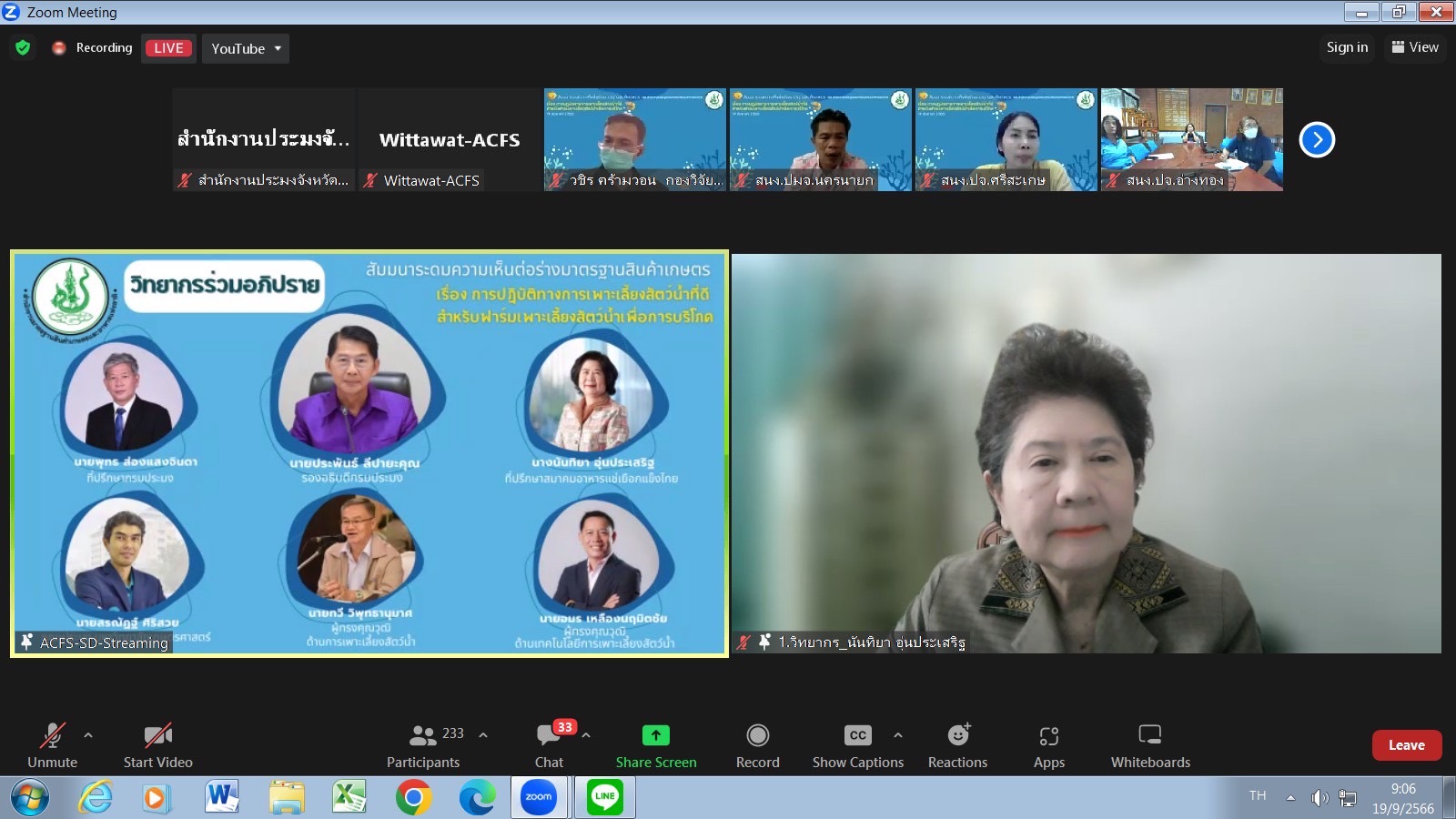Click the ACFS-SD-Streaming pinned name label
The height and width of the screenshot is (819, 1456).
point(104,642)
